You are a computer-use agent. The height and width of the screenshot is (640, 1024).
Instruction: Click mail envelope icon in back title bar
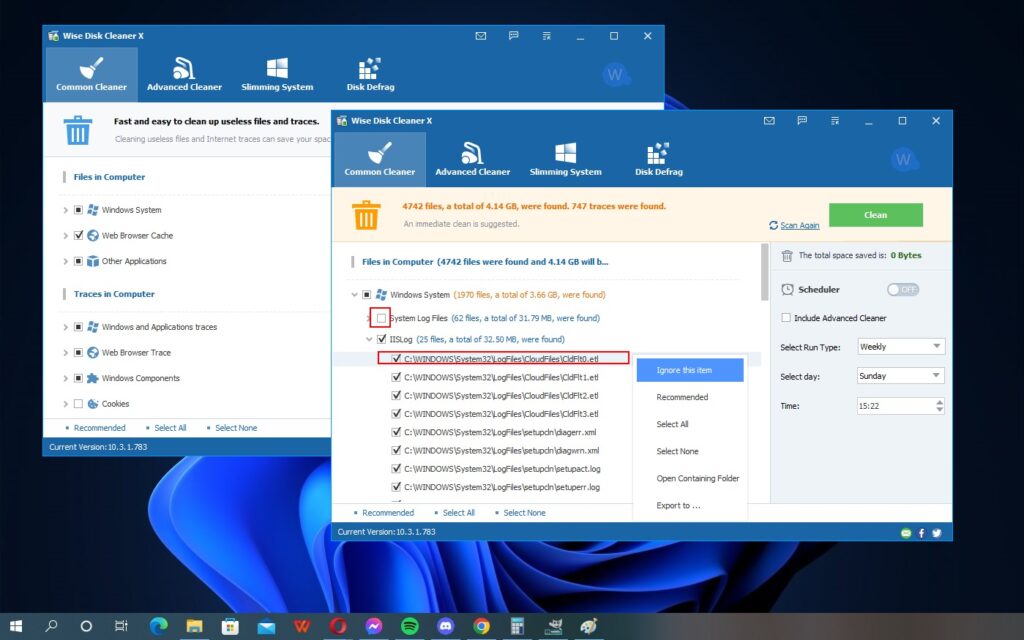(x=481, y=36)
